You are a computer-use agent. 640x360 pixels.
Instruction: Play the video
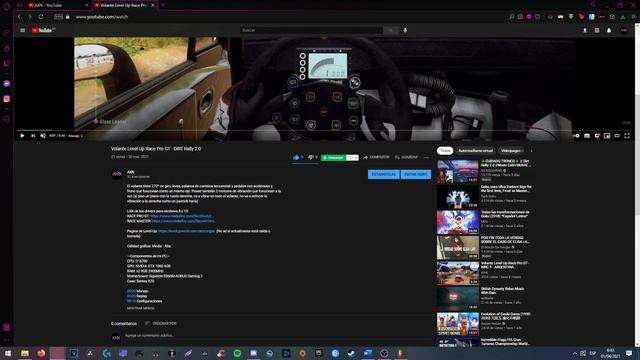click(22, 136)
